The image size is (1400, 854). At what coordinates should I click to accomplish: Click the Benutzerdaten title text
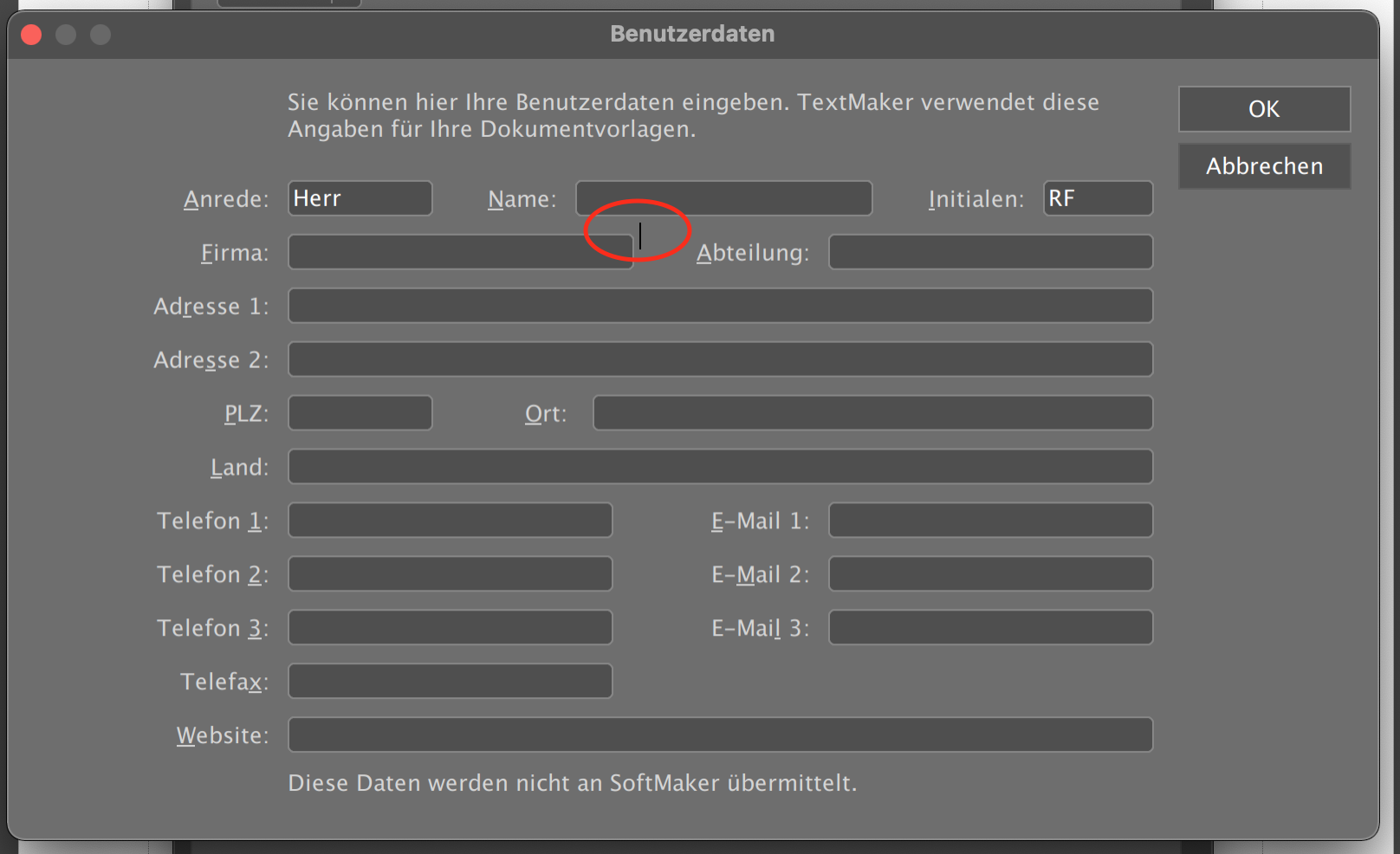click(692, 34)
